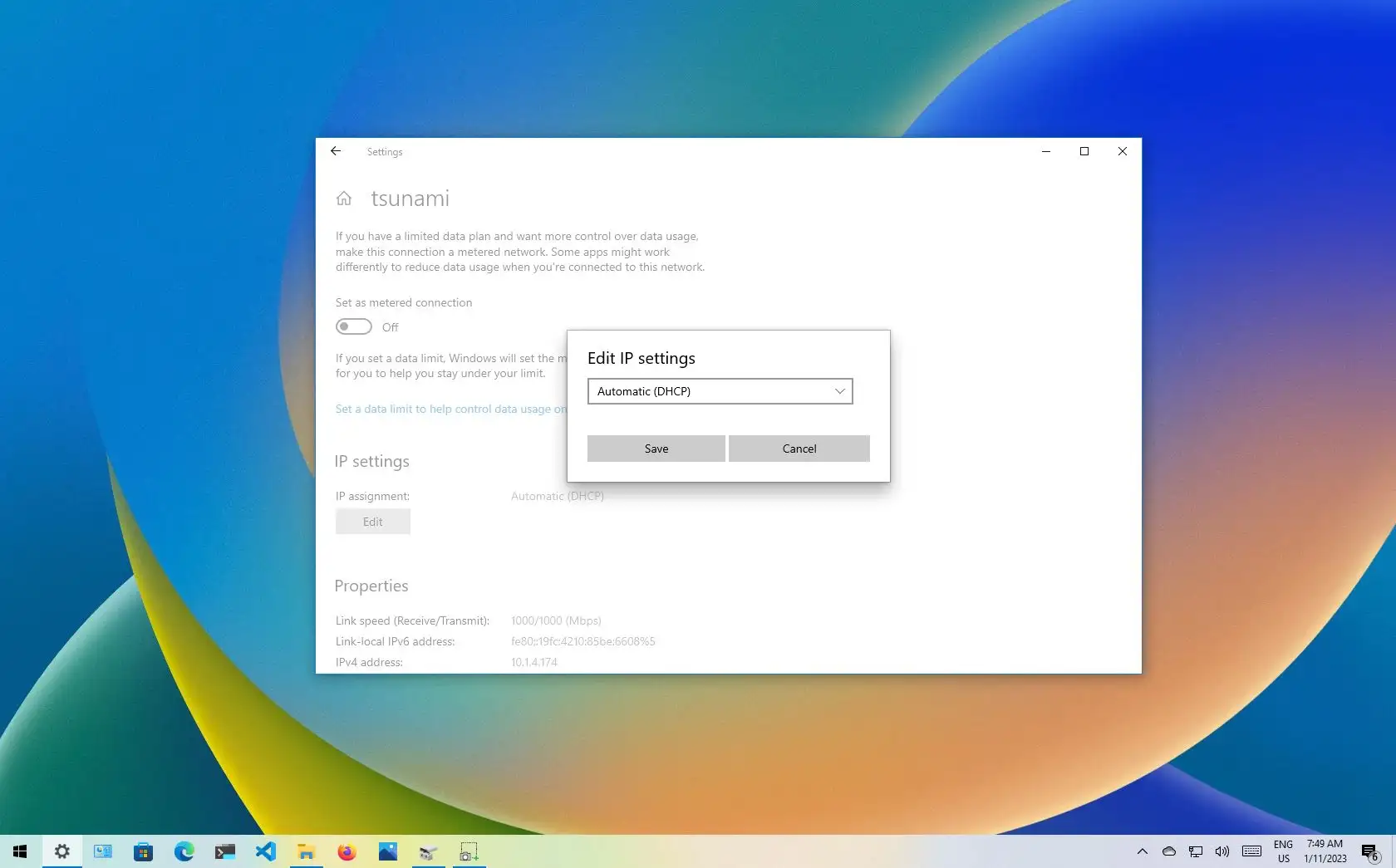Open the Edit IP settings dropdown
Screen dimensions: 1396x868
tap(720, 391)
